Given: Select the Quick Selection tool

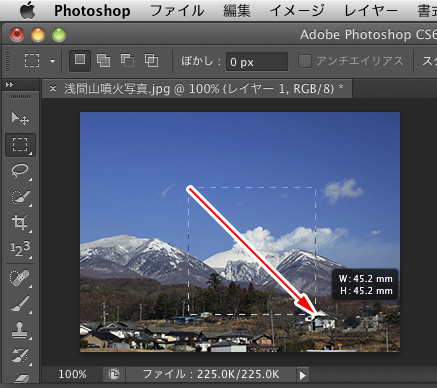Looking at the screenshot, I should pyautogui.click(x=20, y=197).
